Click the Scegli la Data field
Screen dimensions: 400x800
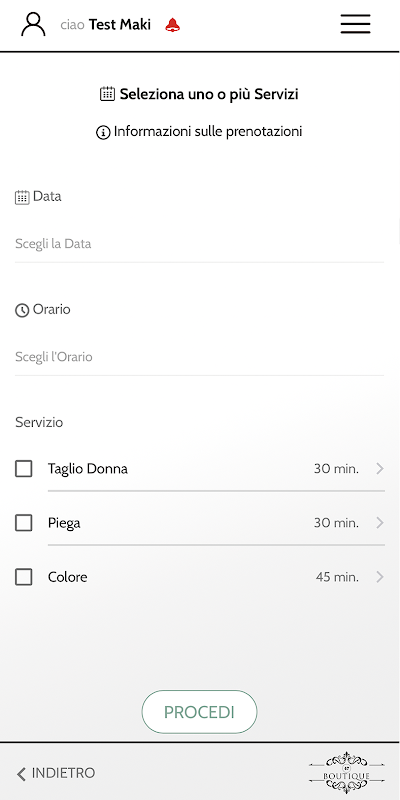click(x=199, y=244)
